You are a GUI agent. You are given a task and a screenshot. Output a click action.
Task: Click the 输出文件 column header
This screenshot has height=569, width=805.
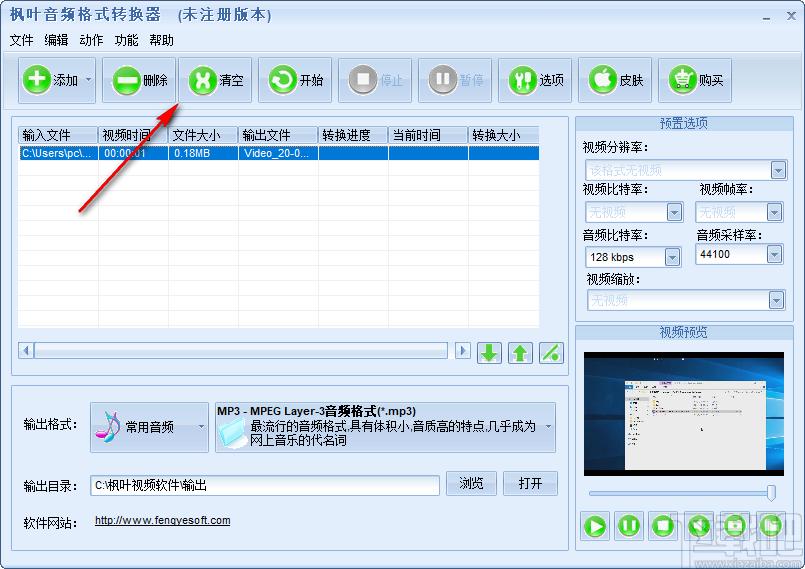(278, 135)
